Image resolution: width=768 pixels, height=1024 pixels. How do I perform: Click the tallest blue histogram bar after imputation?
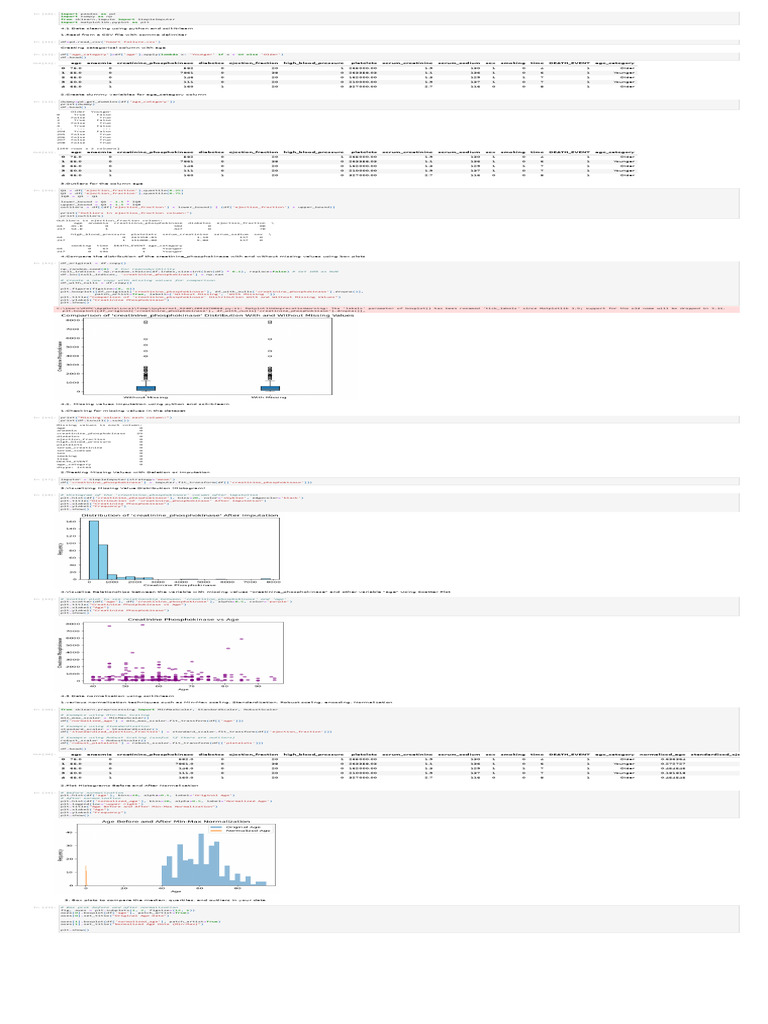pyautogui.click(x=93, y=550)
